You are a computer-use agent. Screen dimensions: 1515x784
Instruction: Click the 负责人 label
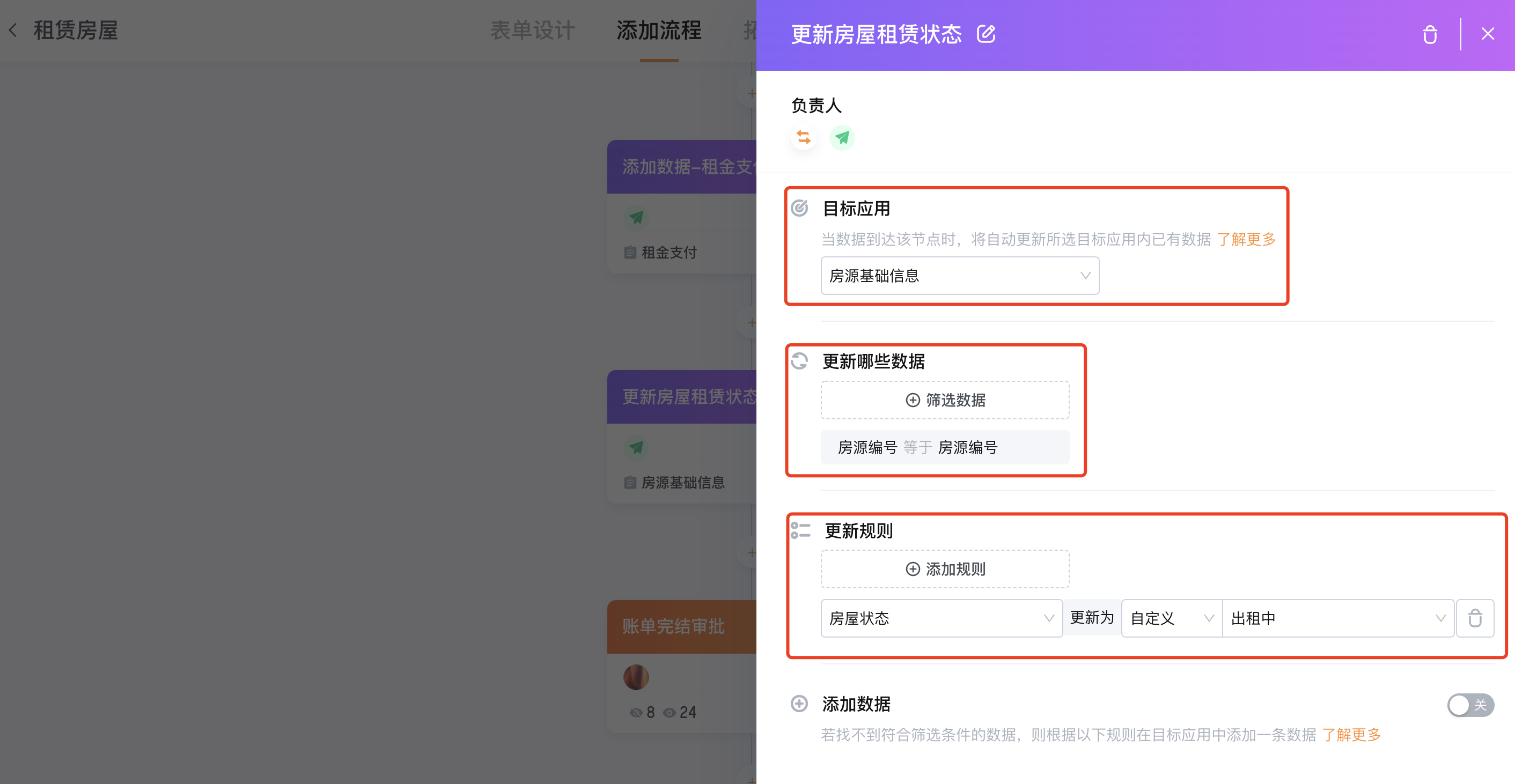pos(817,105)
